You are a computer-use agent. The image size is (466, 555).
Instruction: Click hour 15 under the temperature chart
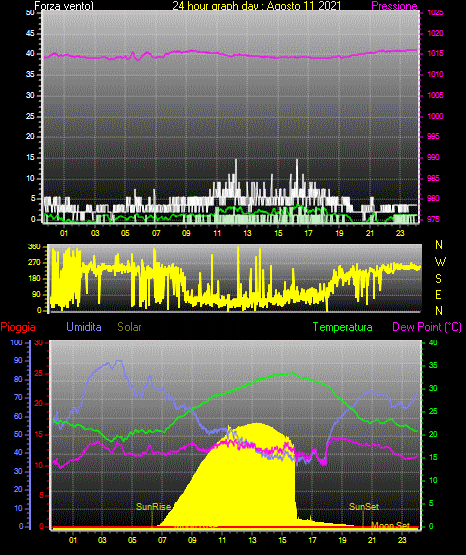pos(282,540)
